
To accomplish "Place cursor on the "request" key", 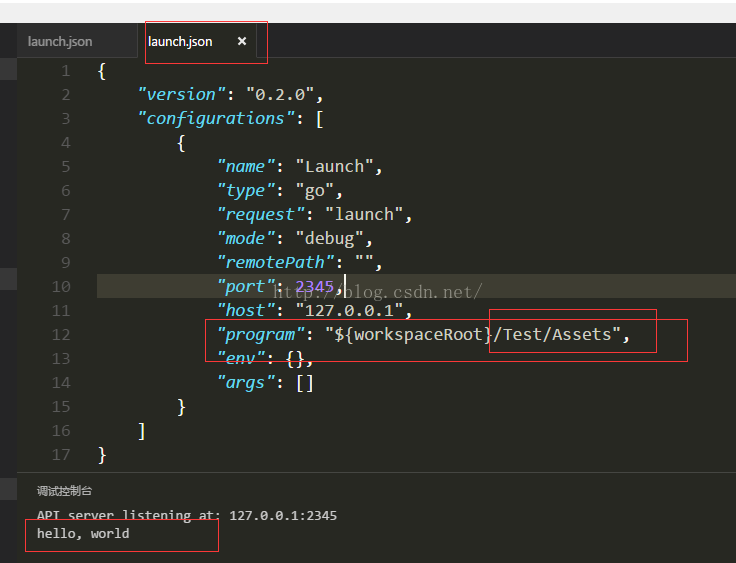I will click(x=260, y=215).
